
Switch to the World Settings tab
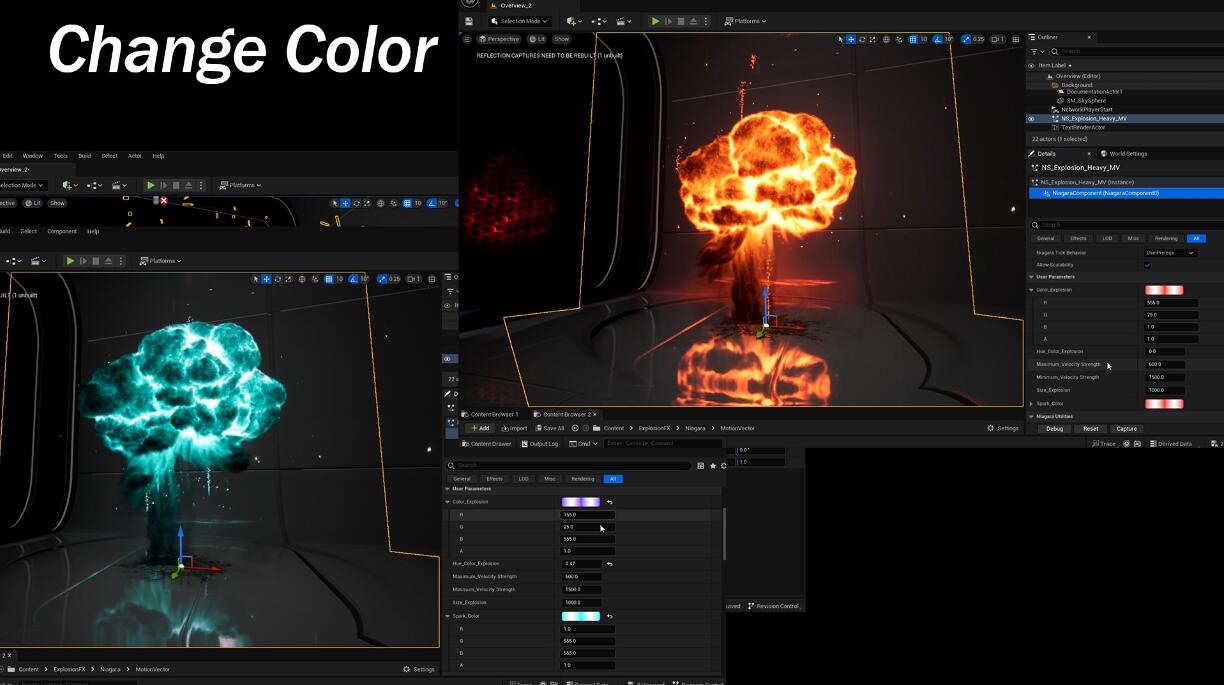coord(1127,154)
